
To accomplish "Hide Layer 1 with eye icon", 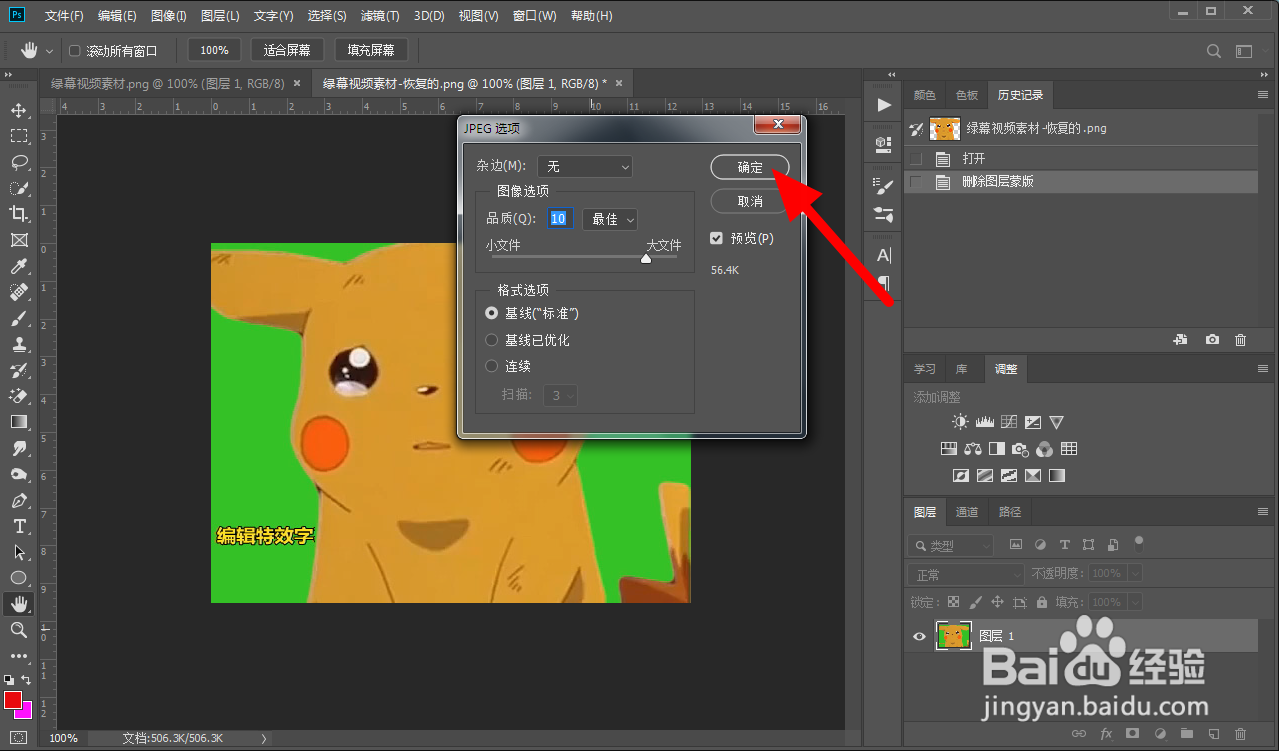I will [x=919, y=636].
